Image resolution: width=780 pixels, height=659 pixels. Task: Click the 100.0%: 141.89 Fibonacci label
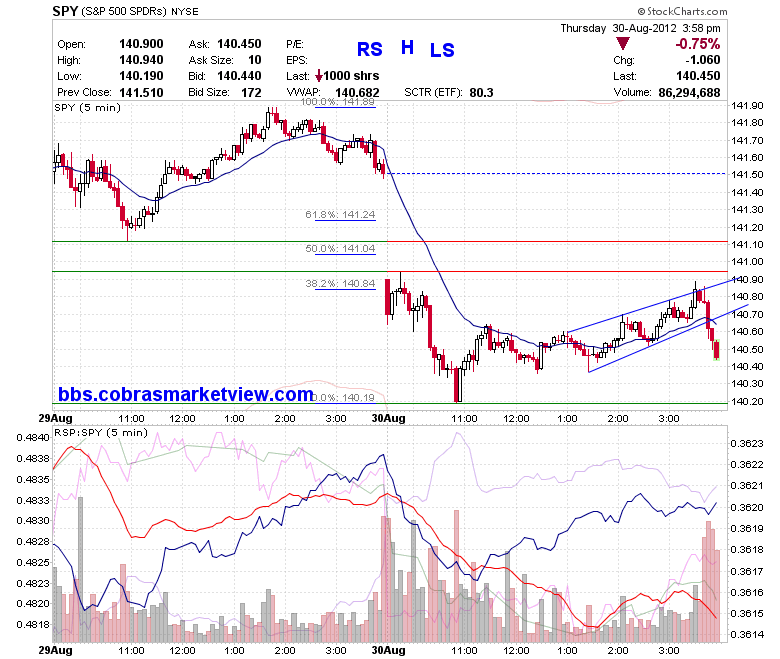(x=338, y=102)
